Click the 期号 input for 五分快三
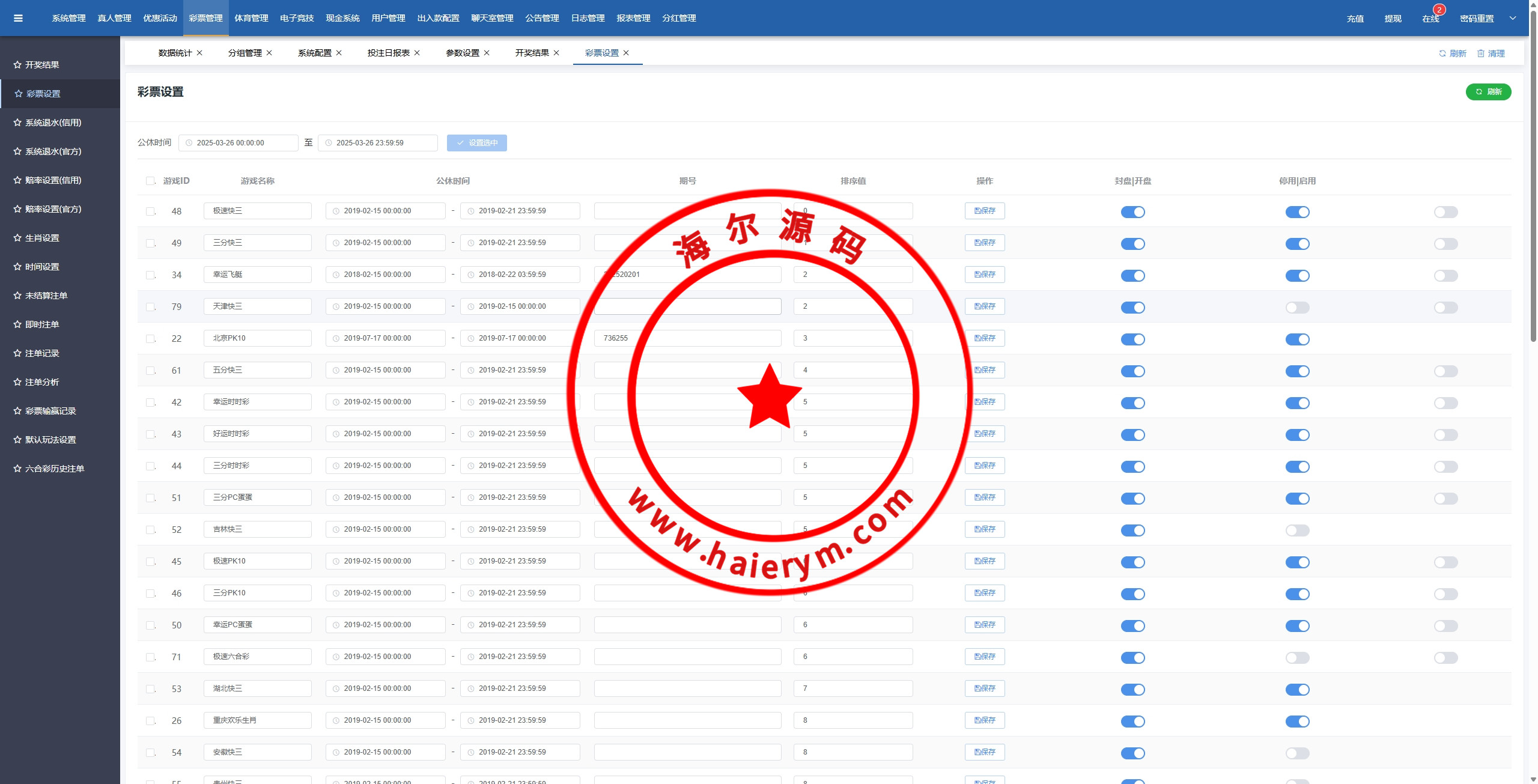1538x784 pixels. pyautogui.click(x=687, y=370)
